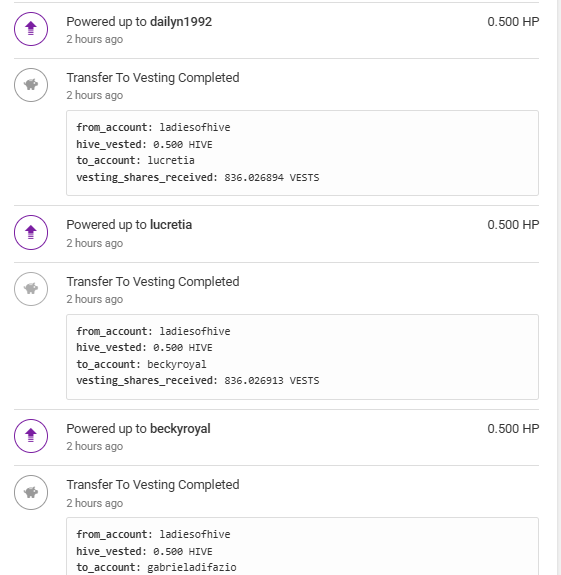
Task: Click the piggy bank icon for beckyroyal vesting
Action: [31, 289]
